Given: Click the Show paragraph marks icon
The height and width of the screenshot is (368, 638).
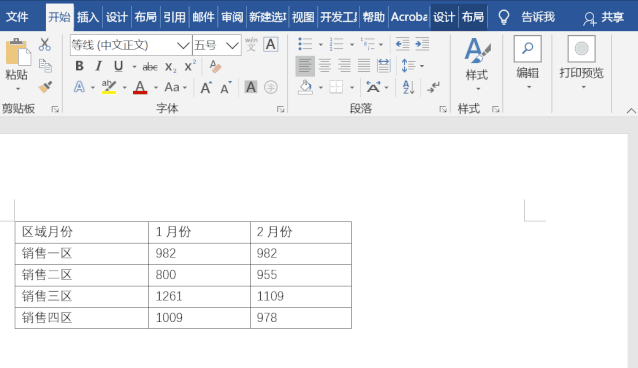Looking at the screenshot, I should click(433, 87).
